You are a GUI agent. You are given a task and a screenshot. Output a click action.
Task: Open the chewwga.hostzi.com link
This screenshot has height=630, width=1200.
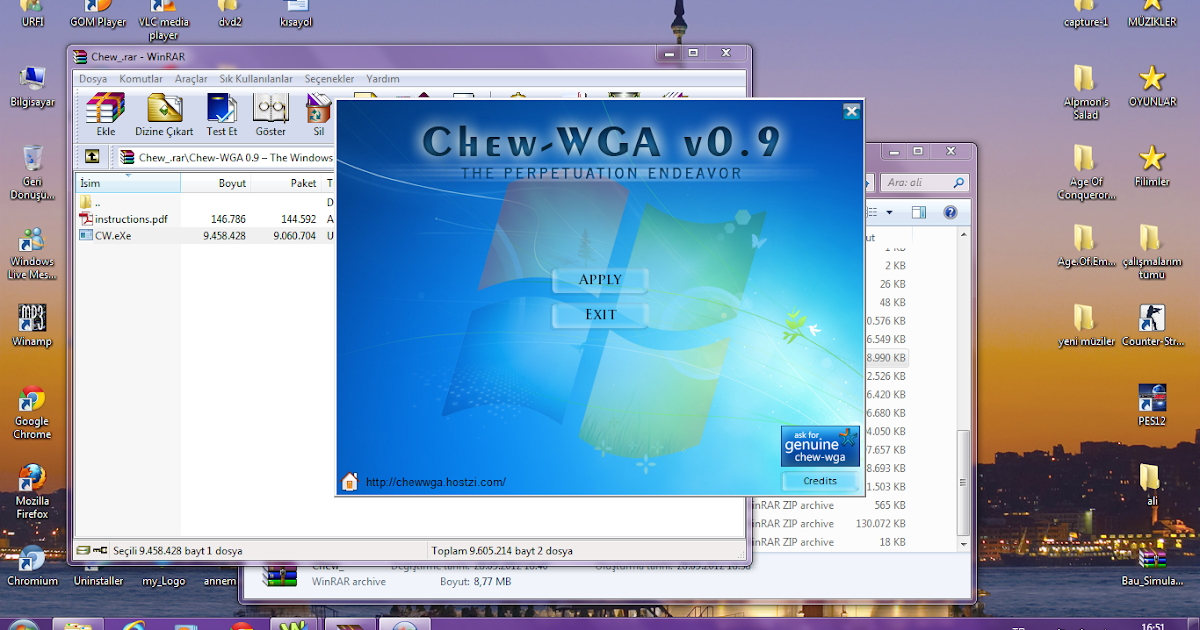coord(436,482)
